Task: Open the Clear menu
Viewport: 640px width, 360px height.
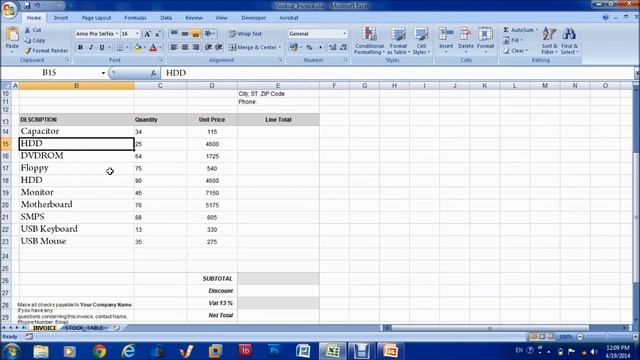Action: 516,51
